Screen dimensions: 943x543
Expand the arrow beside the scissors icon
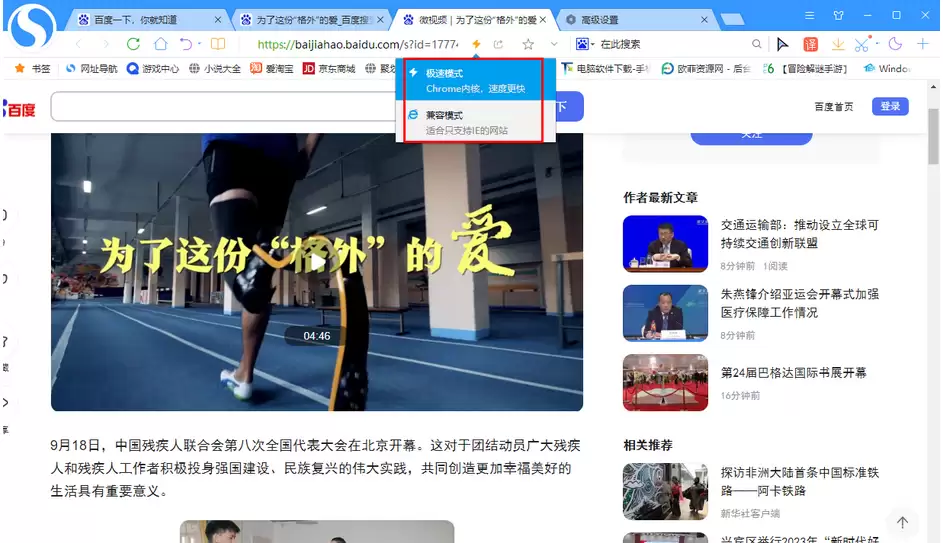click(x=877, y=44)
